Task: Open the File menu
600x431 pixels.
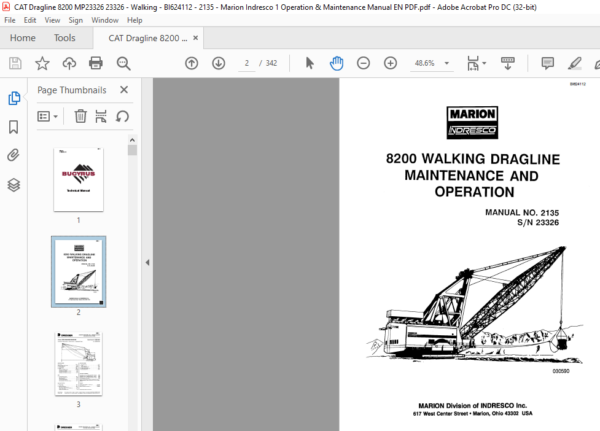Action: (x=10, y=20)
